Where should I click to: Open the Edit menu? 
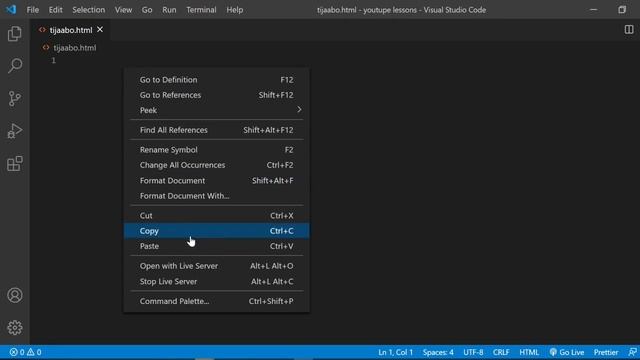tap(56, 9)
